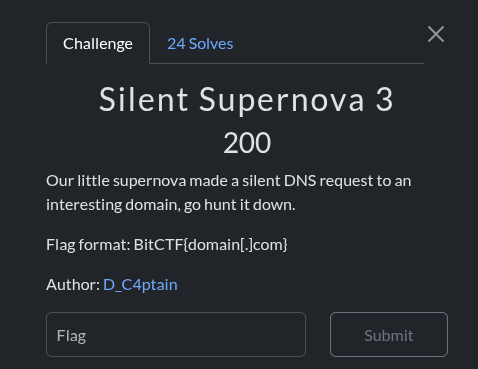Close the challenge dialog with the X icon
Viewport: 478px width, 369px height.
coord(436,34)
